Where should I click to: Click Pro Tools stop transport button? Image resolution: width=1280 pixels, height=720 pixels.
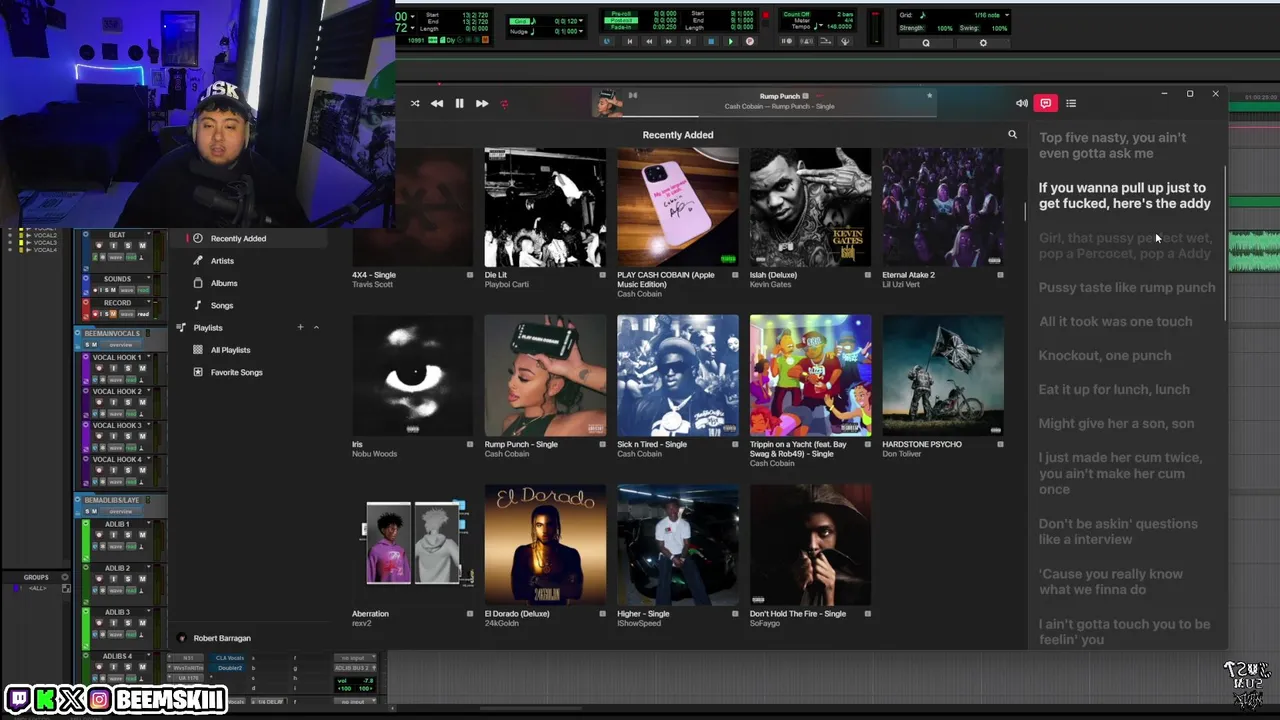(x=711, y=41)
